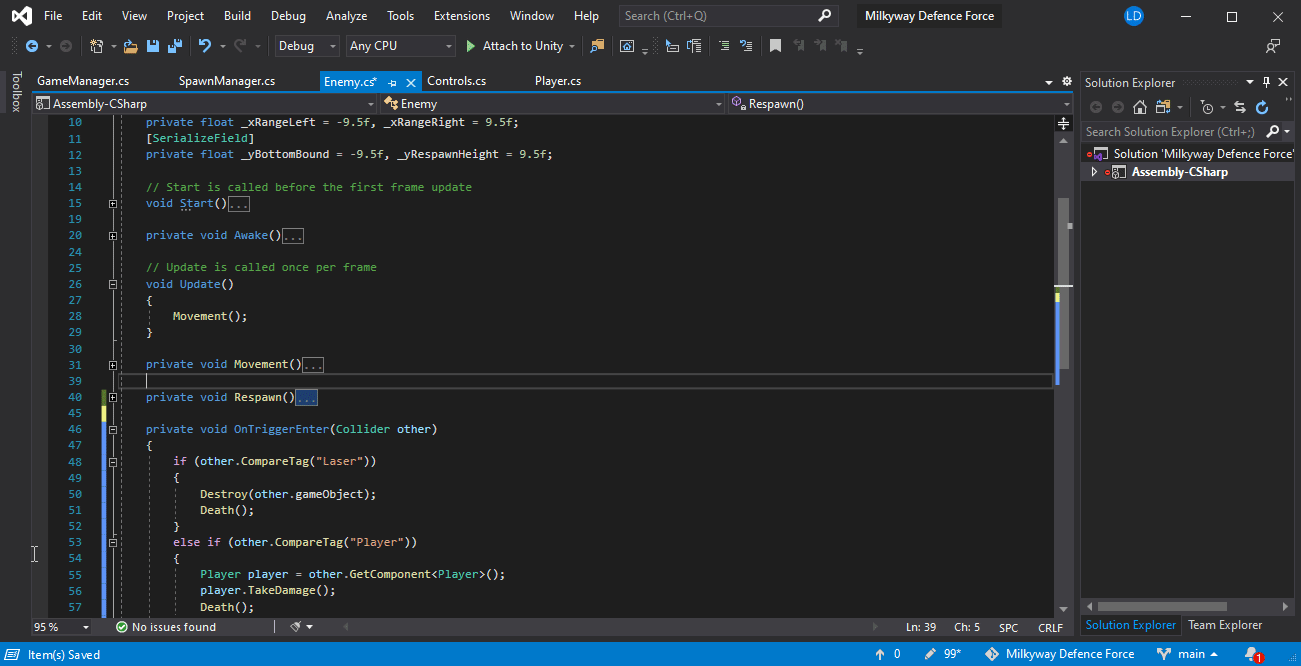
Task: Expand the Assembly-CSharp project node
Action: pos(1094,172)
